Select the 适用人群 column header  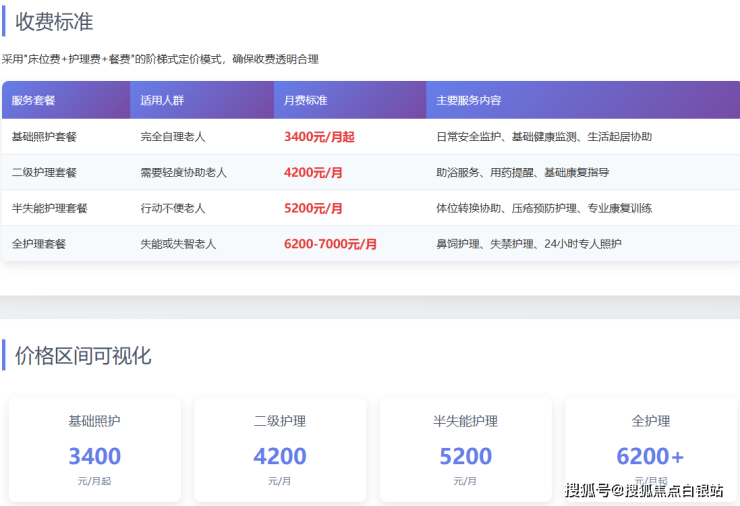(x=164, y=101)
